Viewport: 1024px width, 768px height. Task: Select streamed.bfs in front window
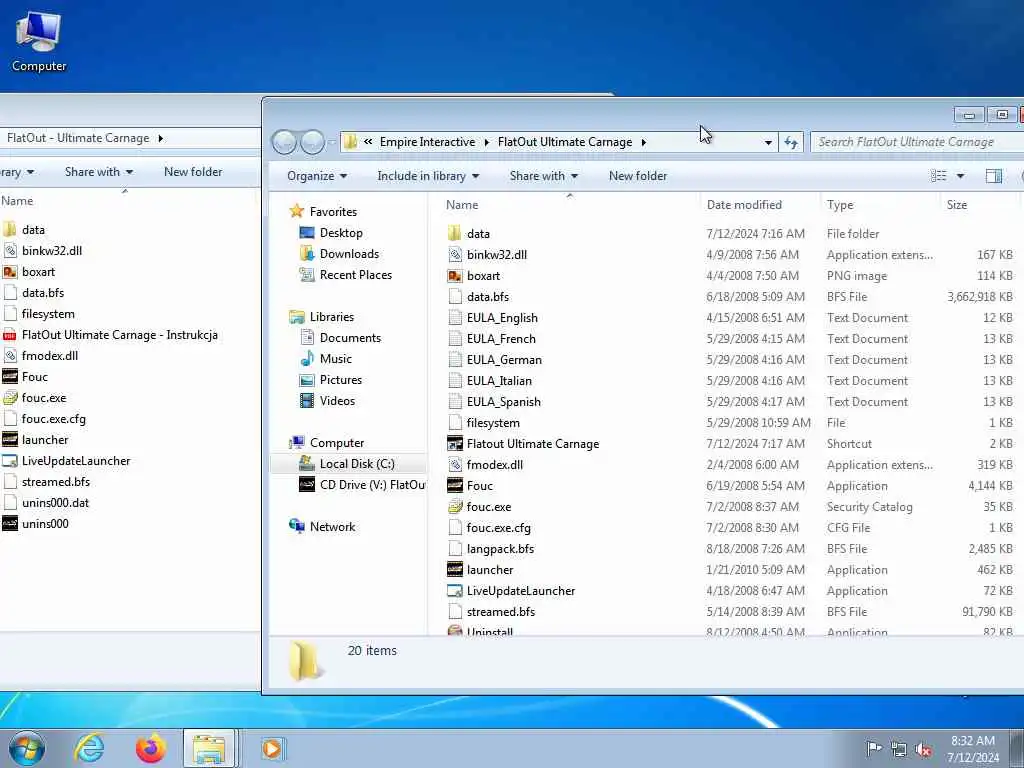point(500,612)
